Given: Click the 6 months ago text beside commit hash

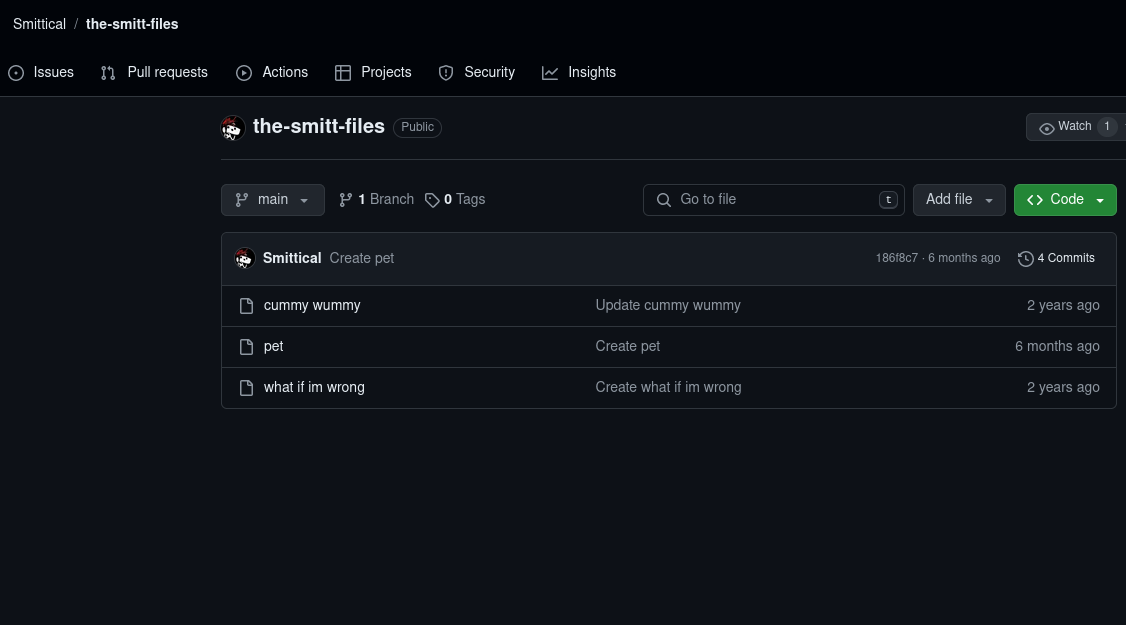Looking at the screenshot, I should point(964,258).
